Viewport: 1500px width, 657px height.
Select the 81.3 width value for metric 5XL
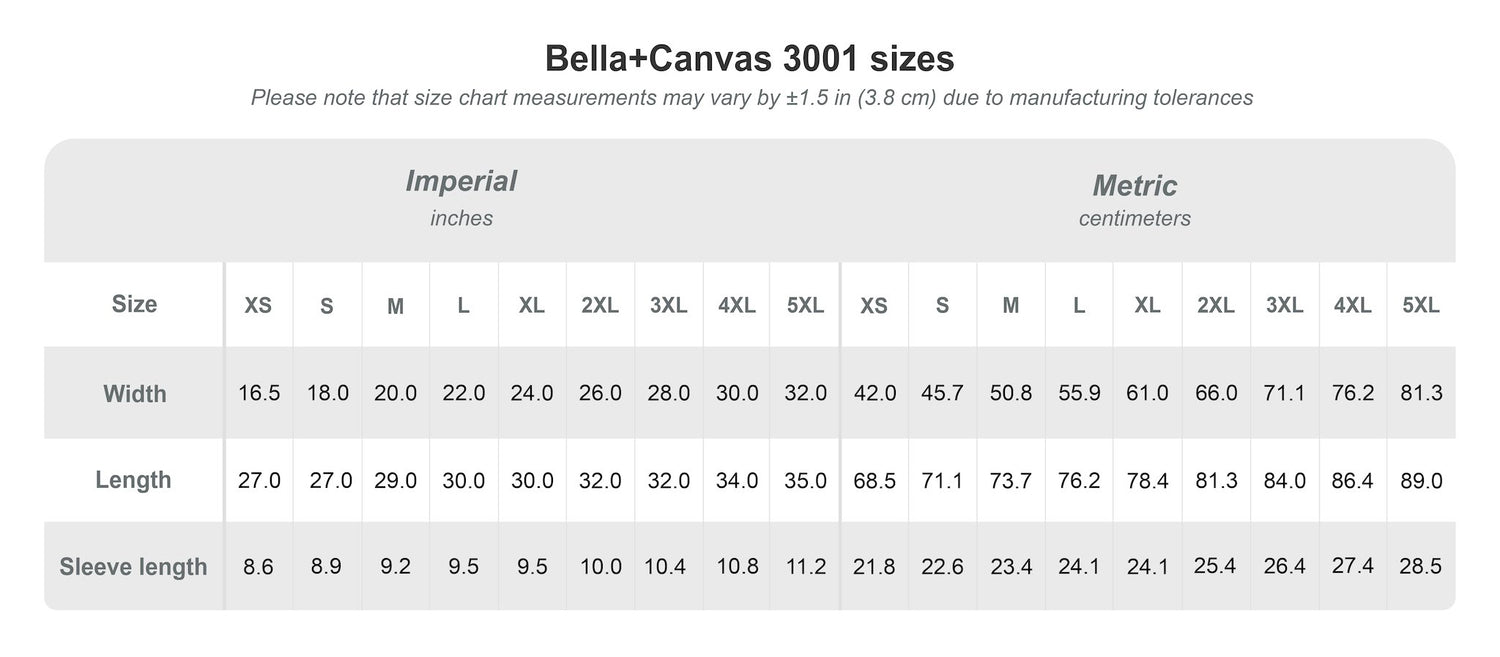1421,394
